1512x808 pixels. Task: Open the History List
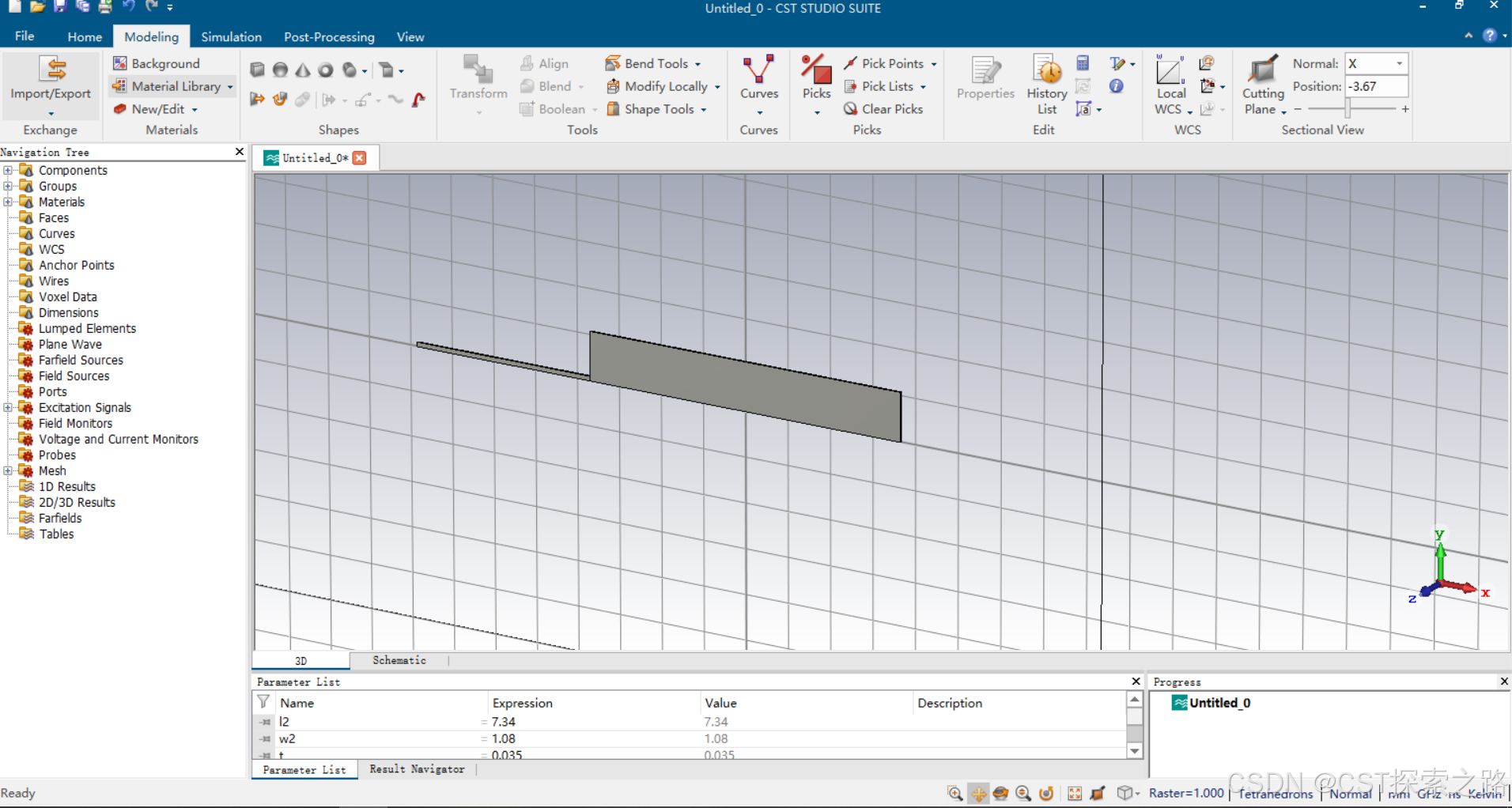tap(1046, 84)
